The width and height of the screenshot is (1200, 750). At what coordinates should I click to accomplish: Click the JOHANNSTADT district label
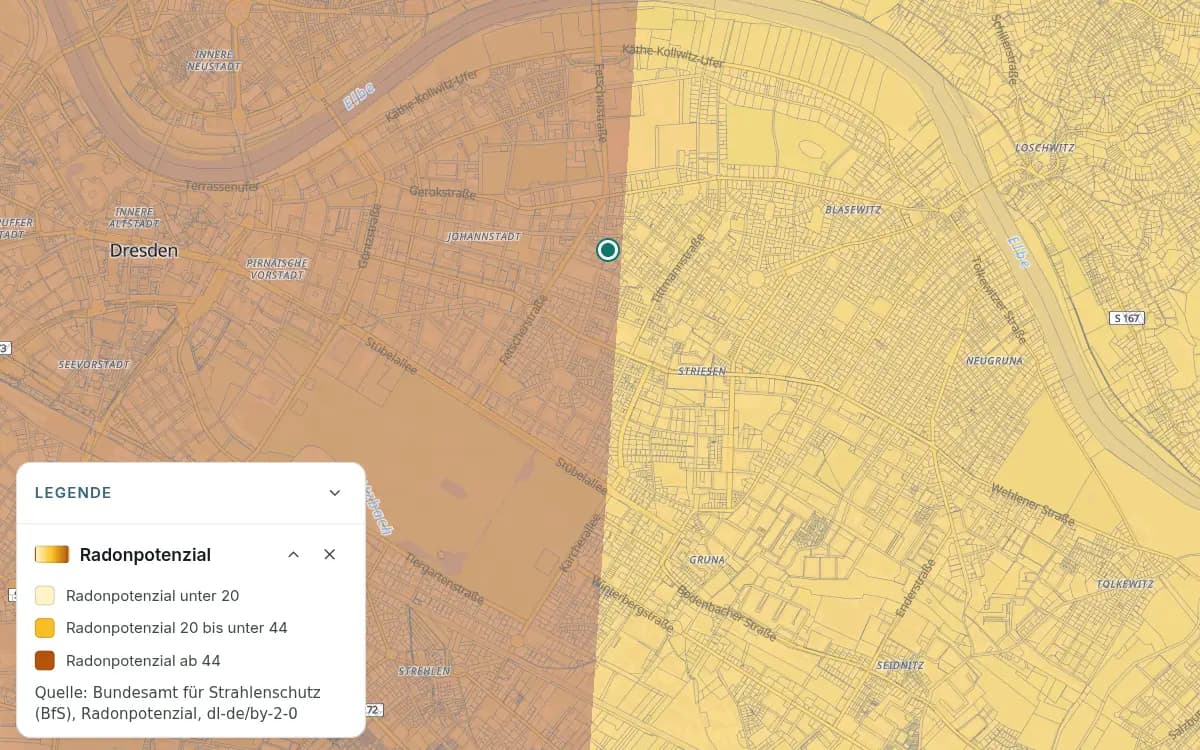pos(484,237)
